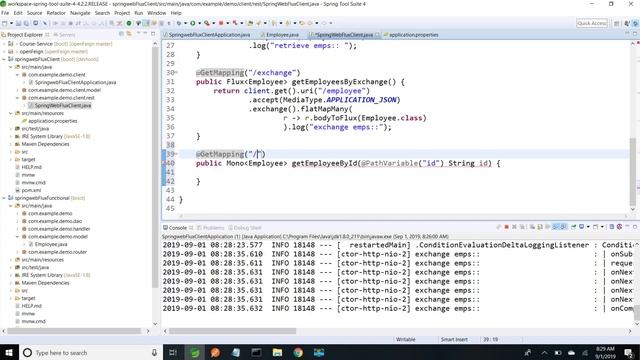Select SpringWebFluxClient.java in Project Explorer
This screenshot has height=360, width=640.
[62, 105]
